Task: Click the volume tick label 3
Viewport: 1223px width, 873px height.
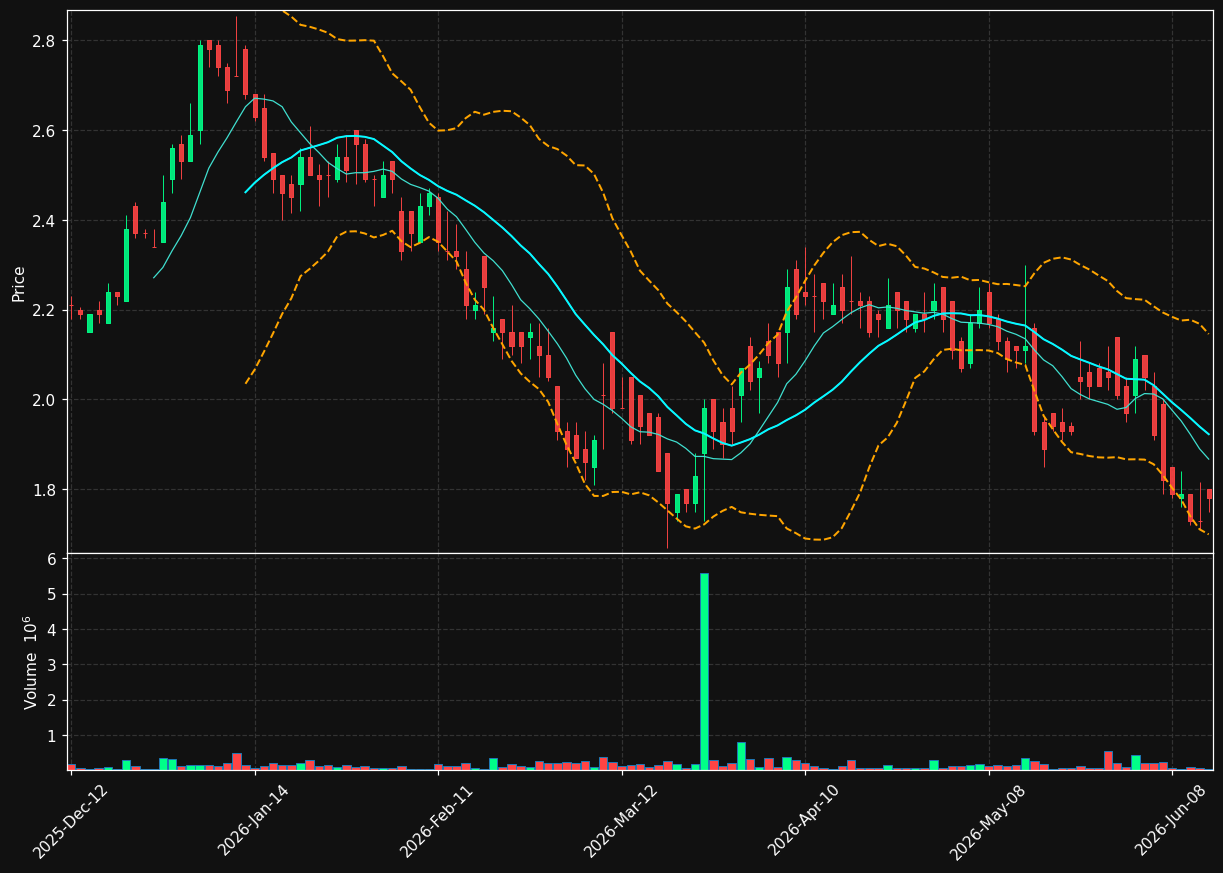Action: point(52,665)
